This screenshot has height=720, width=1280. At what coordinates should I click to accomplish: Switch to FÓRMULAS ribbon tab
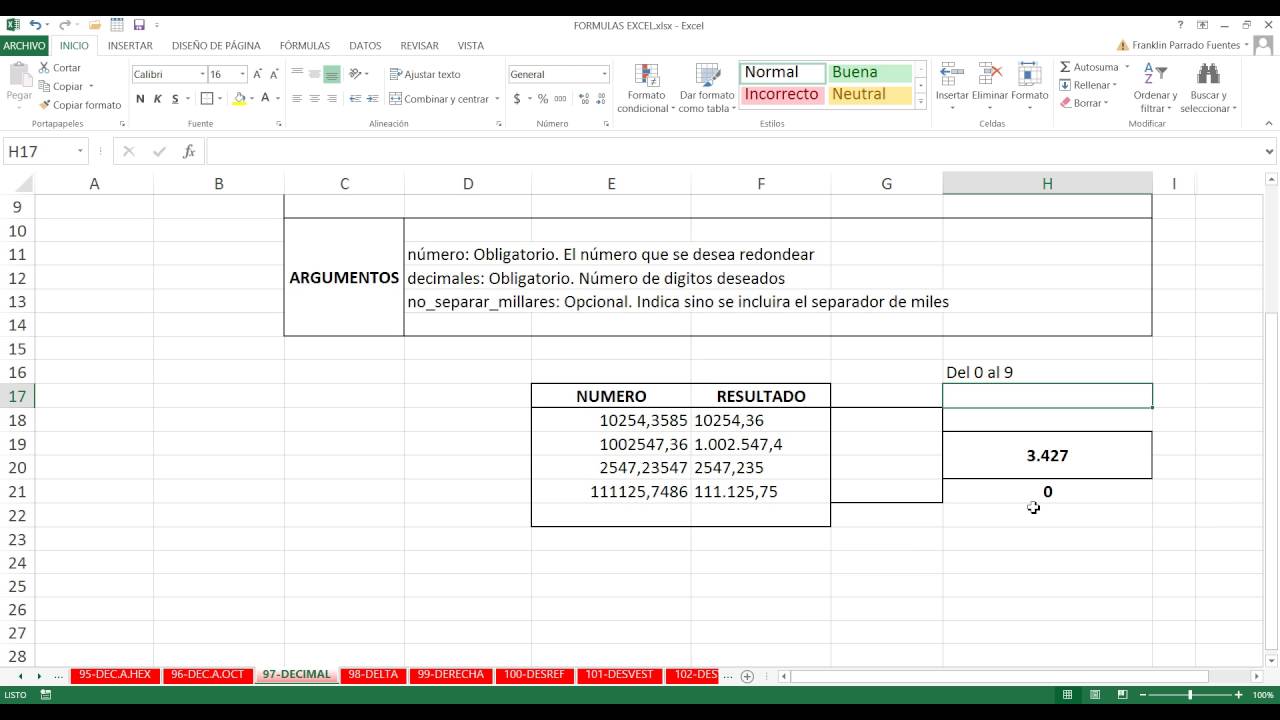tap(305, 45)
